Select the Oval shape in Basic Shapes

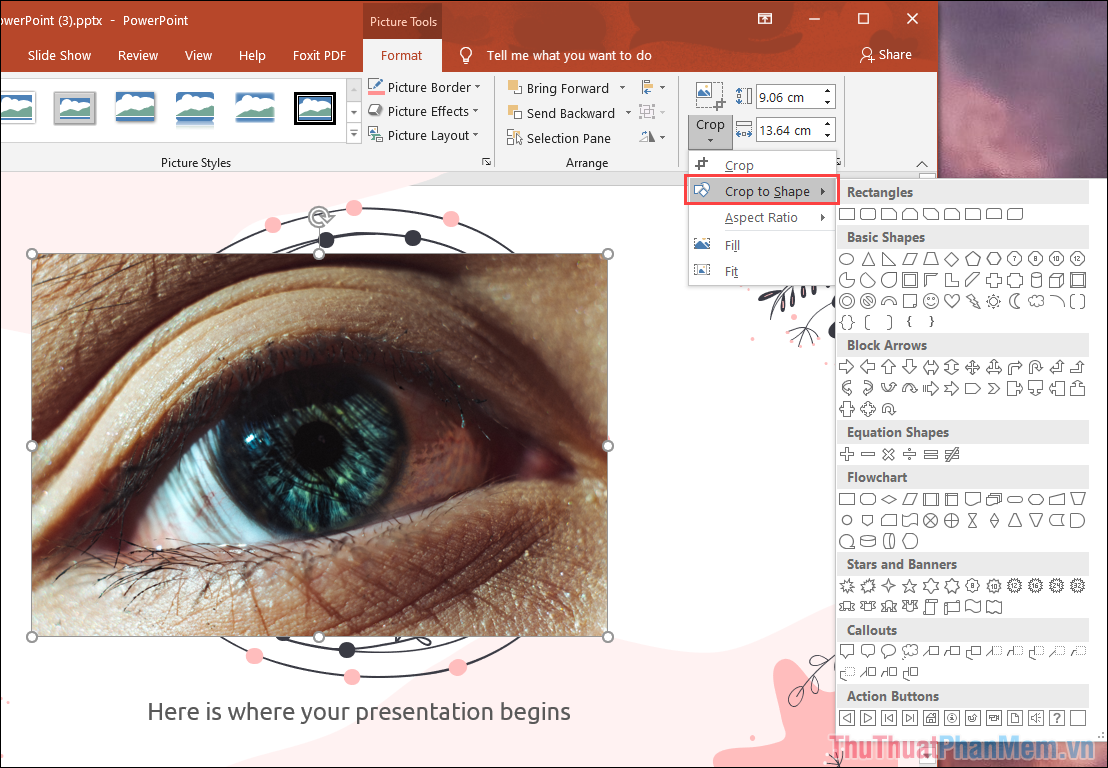(847, 258)
